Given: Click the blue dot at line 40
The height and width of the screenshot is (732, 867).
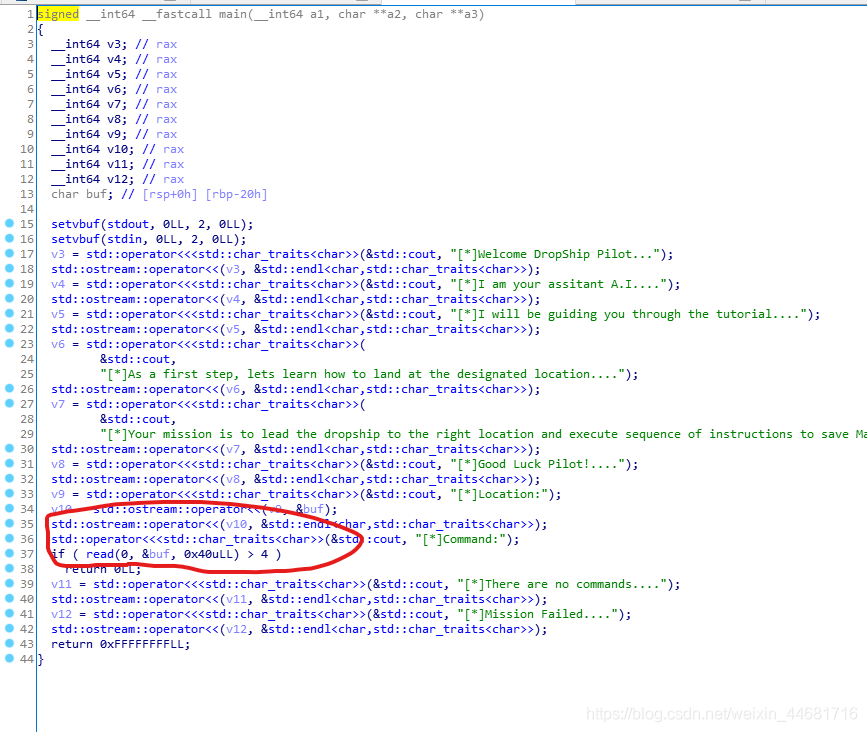Looking at the screenshot, I should [9, 598].
